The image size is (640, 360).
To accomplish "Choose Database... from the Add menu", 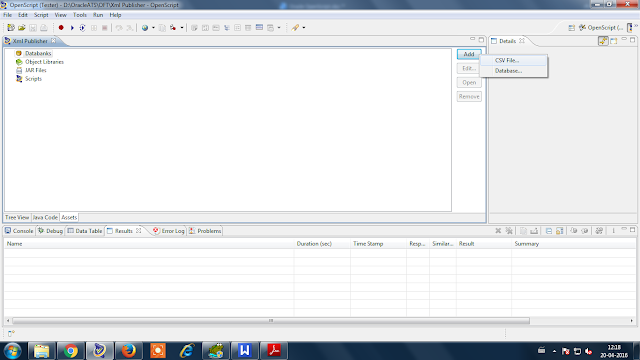I will (514, 71).
